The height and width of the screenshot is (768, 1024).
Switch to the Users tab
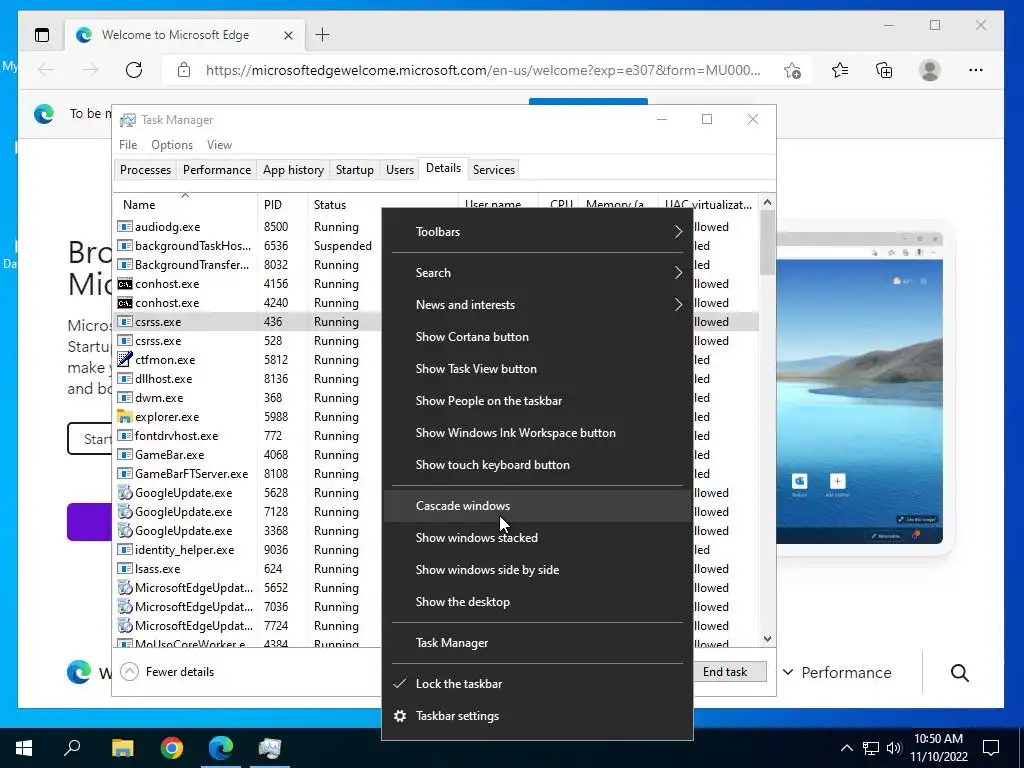400,170
